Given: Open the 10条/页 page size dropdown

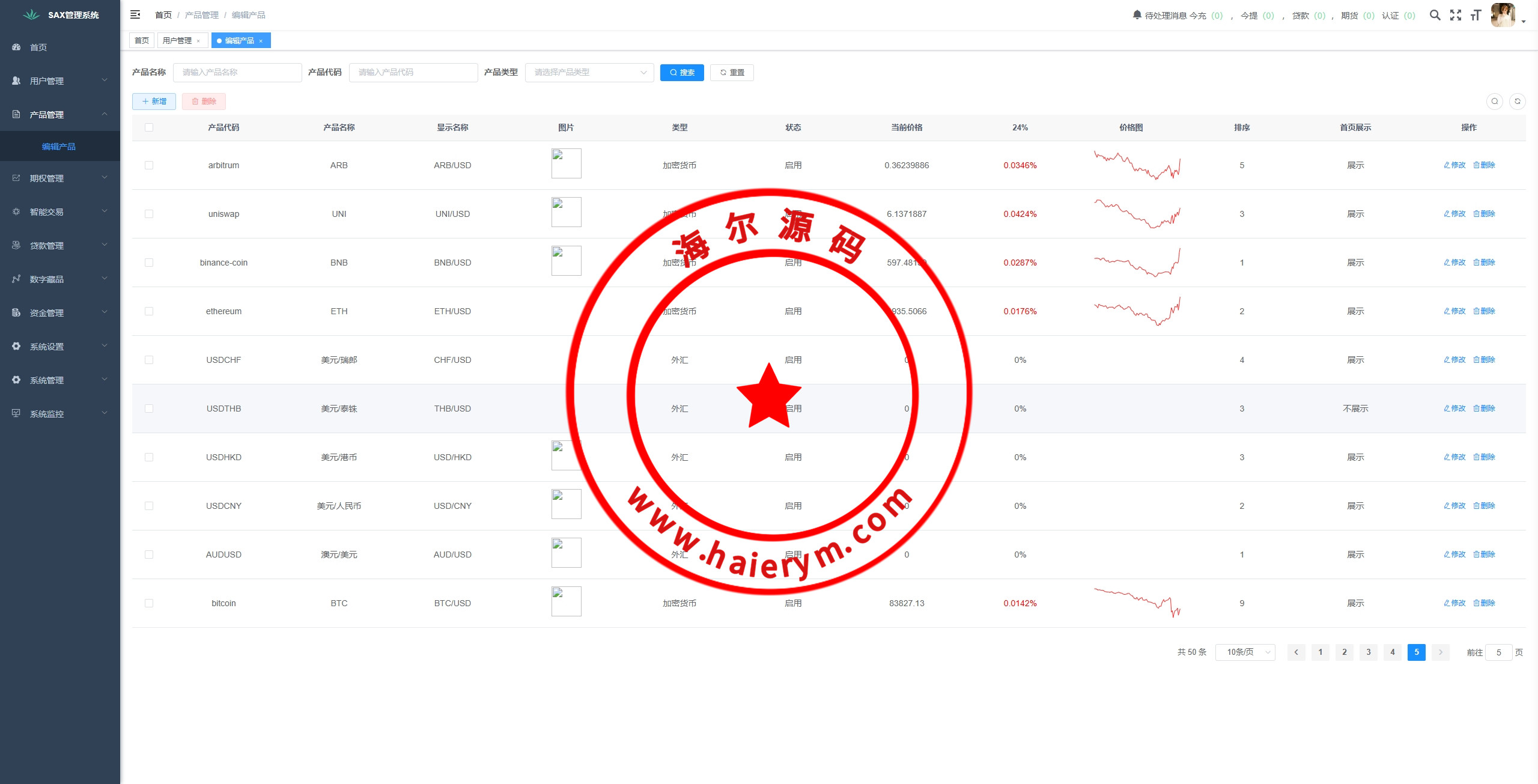Looking at the screenshot, I should pyautogui.click(x=1245, y=652).
